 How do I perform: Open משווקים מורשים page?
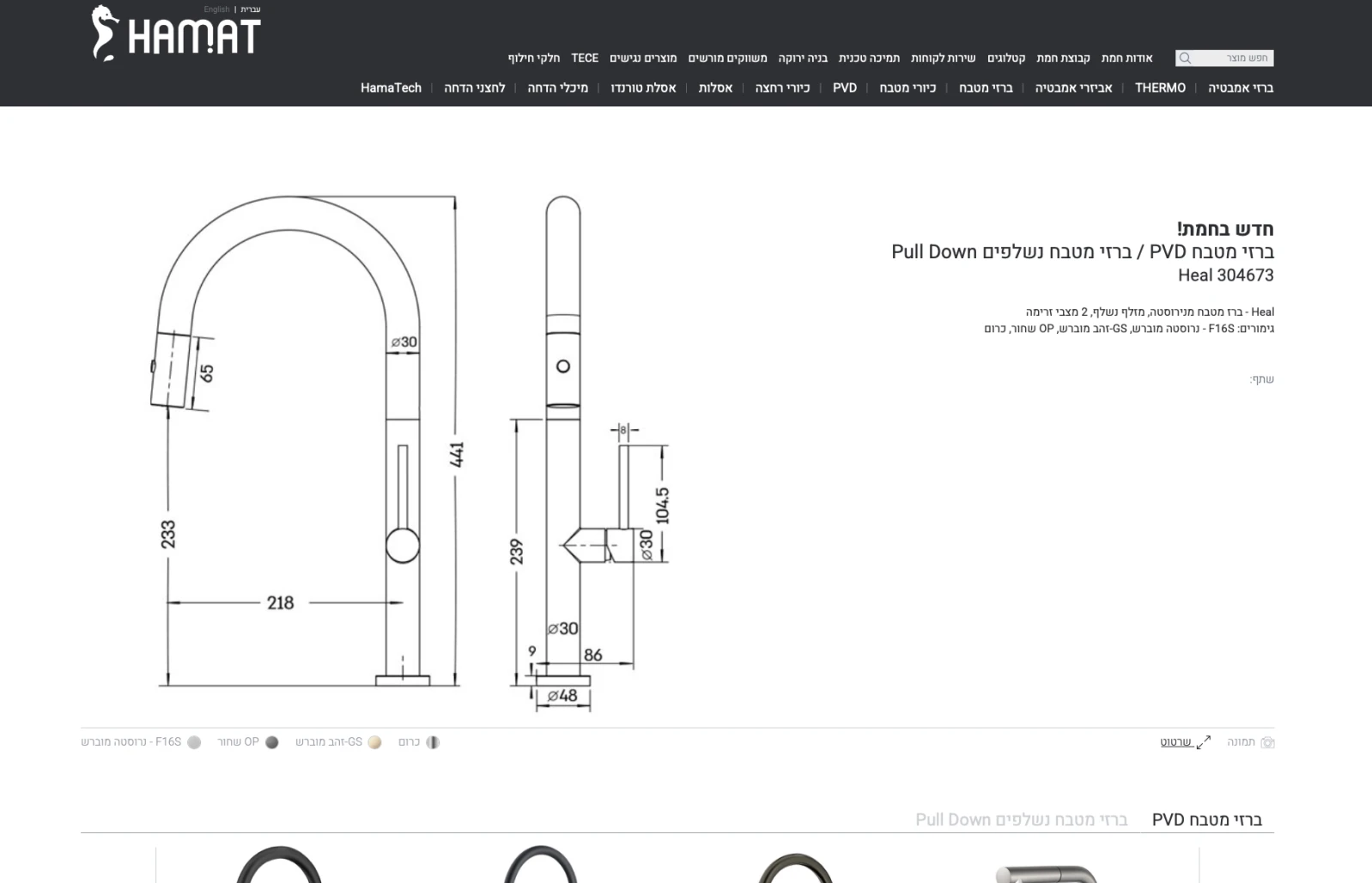(727, 58)
